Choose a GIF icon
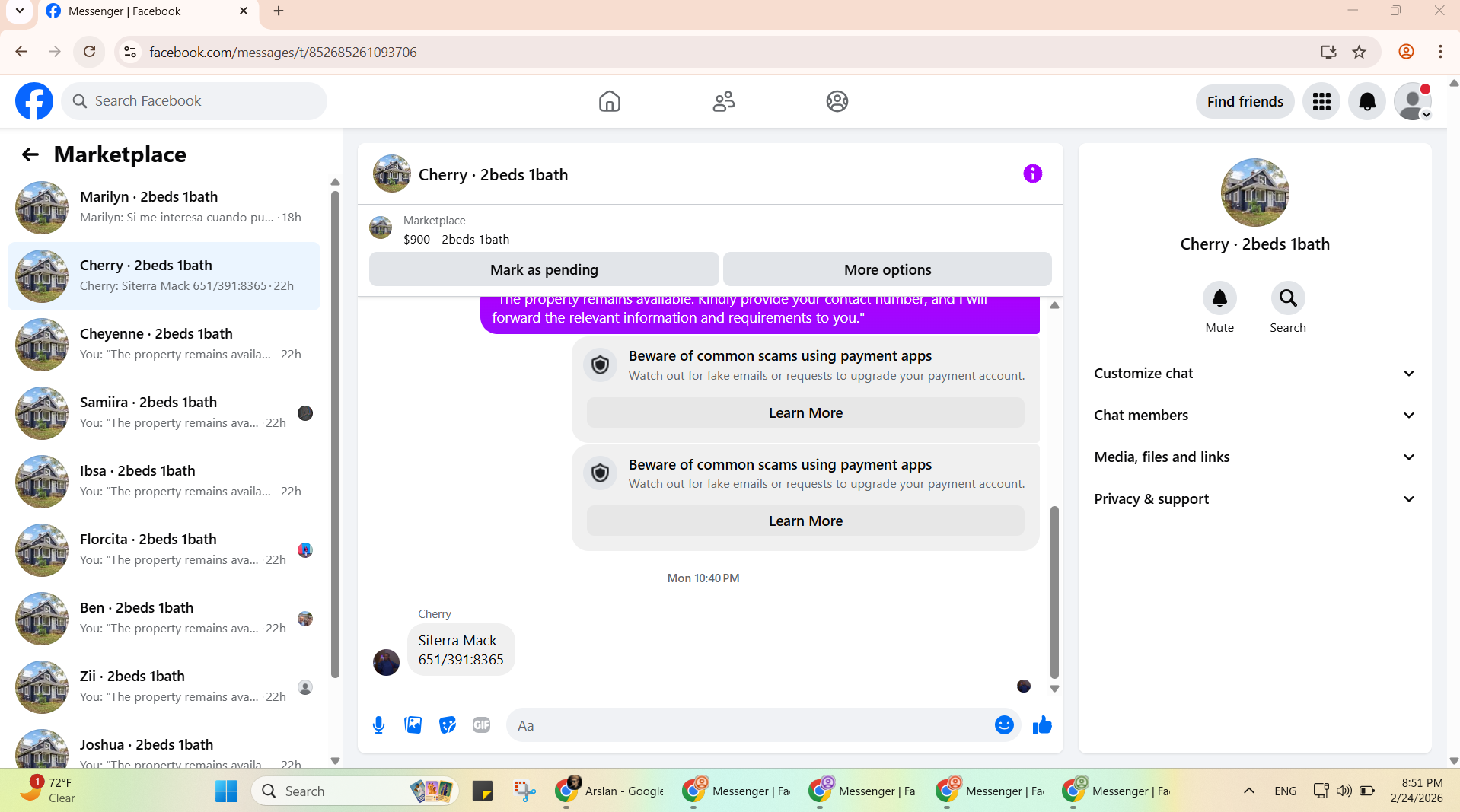Screen dimensions: 1460x812 click(x=482, y=725)
